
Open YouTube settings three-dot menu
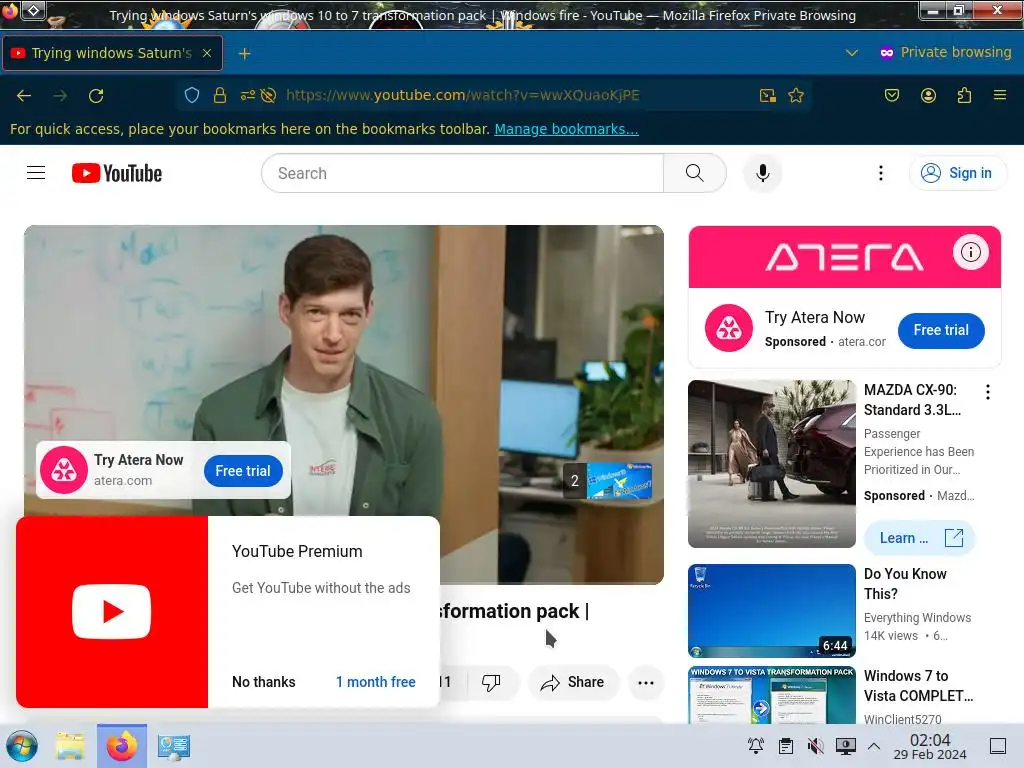pyautogui.click(x=881, y=173)
